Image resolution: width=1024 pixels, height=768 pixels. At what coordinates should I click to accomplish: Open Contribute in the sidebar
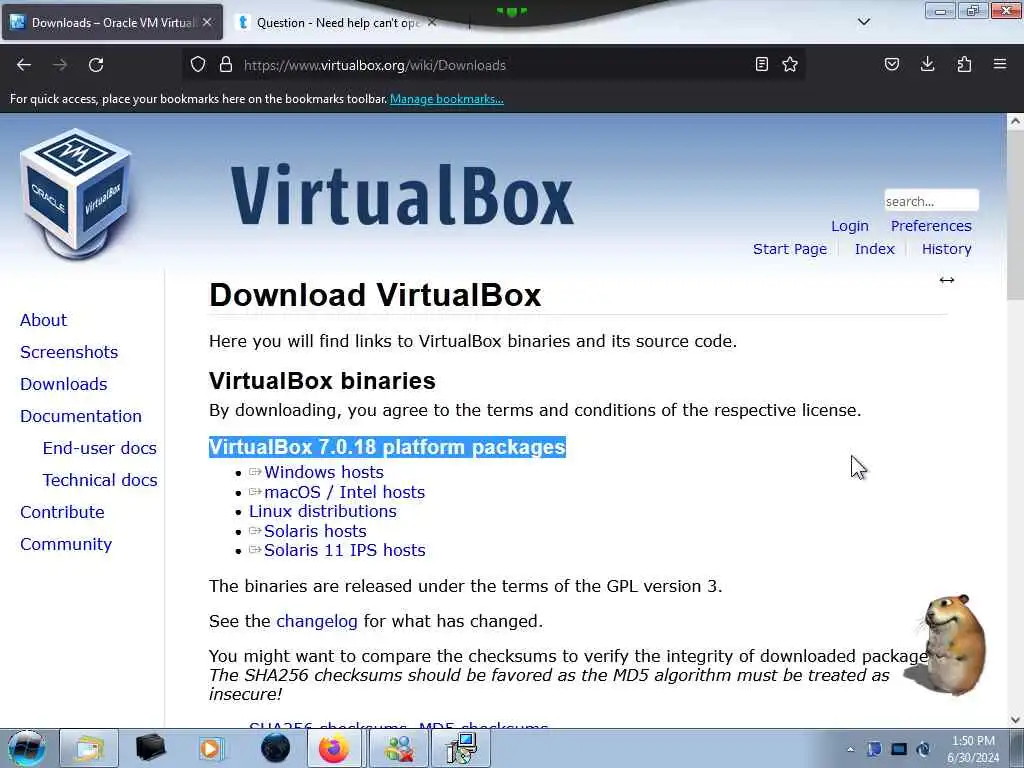tap(62, 512)
